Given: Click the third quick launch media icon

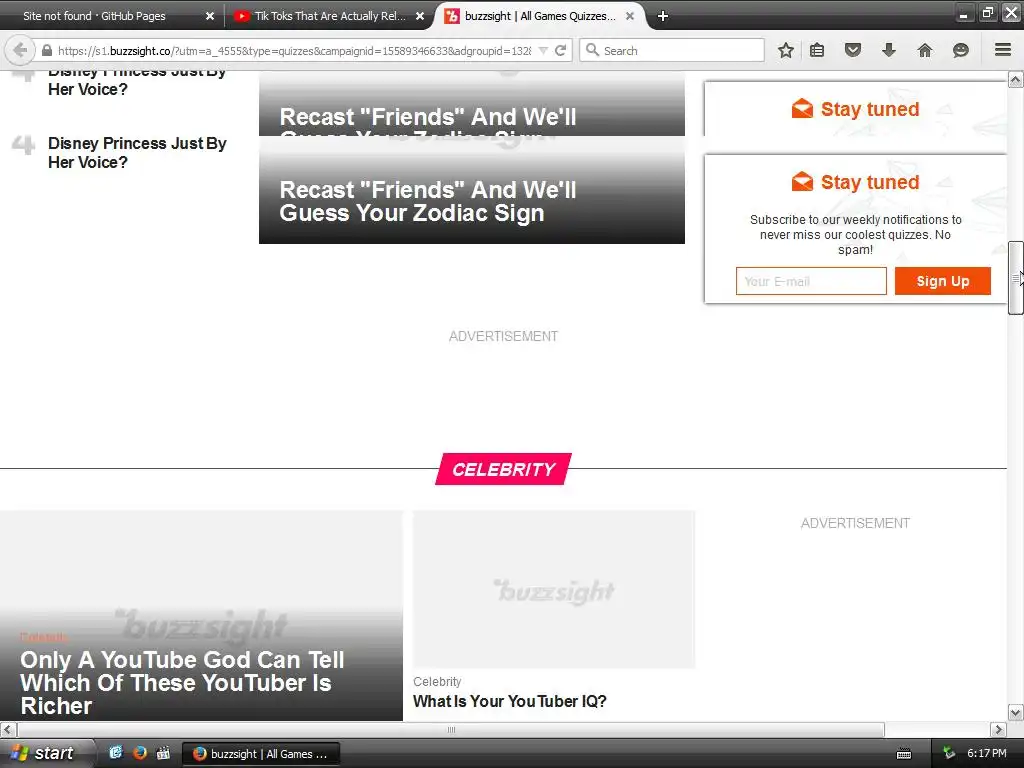Looking at the screenshot, I should tap(163, 753).
